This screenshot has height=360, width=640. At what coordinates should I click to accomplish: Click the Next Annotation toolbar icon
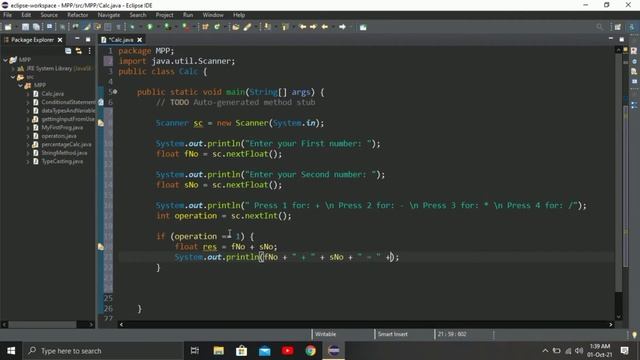(267, 27)
